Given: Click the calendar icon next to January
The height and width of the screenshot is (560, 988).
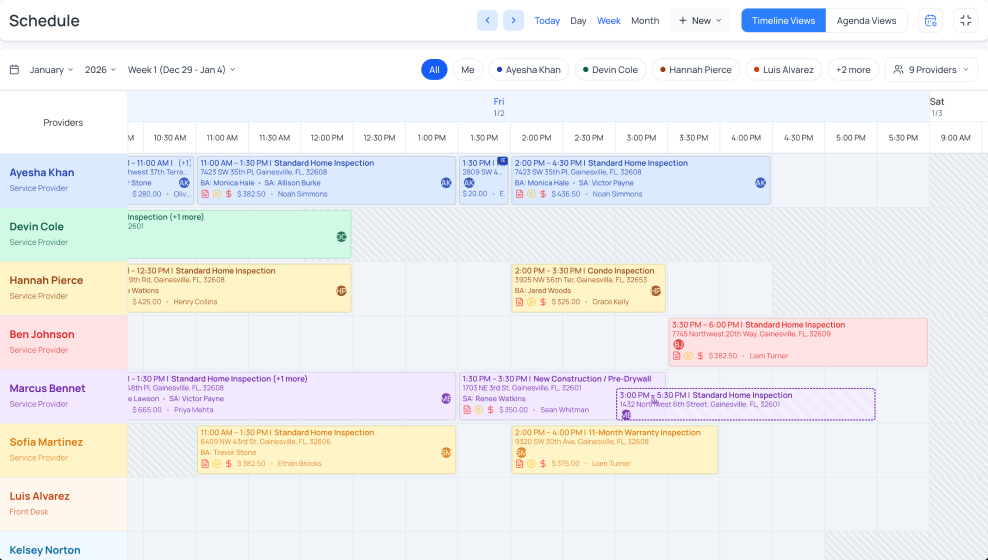Looking at the screenshot, I should tap(14, 70).
